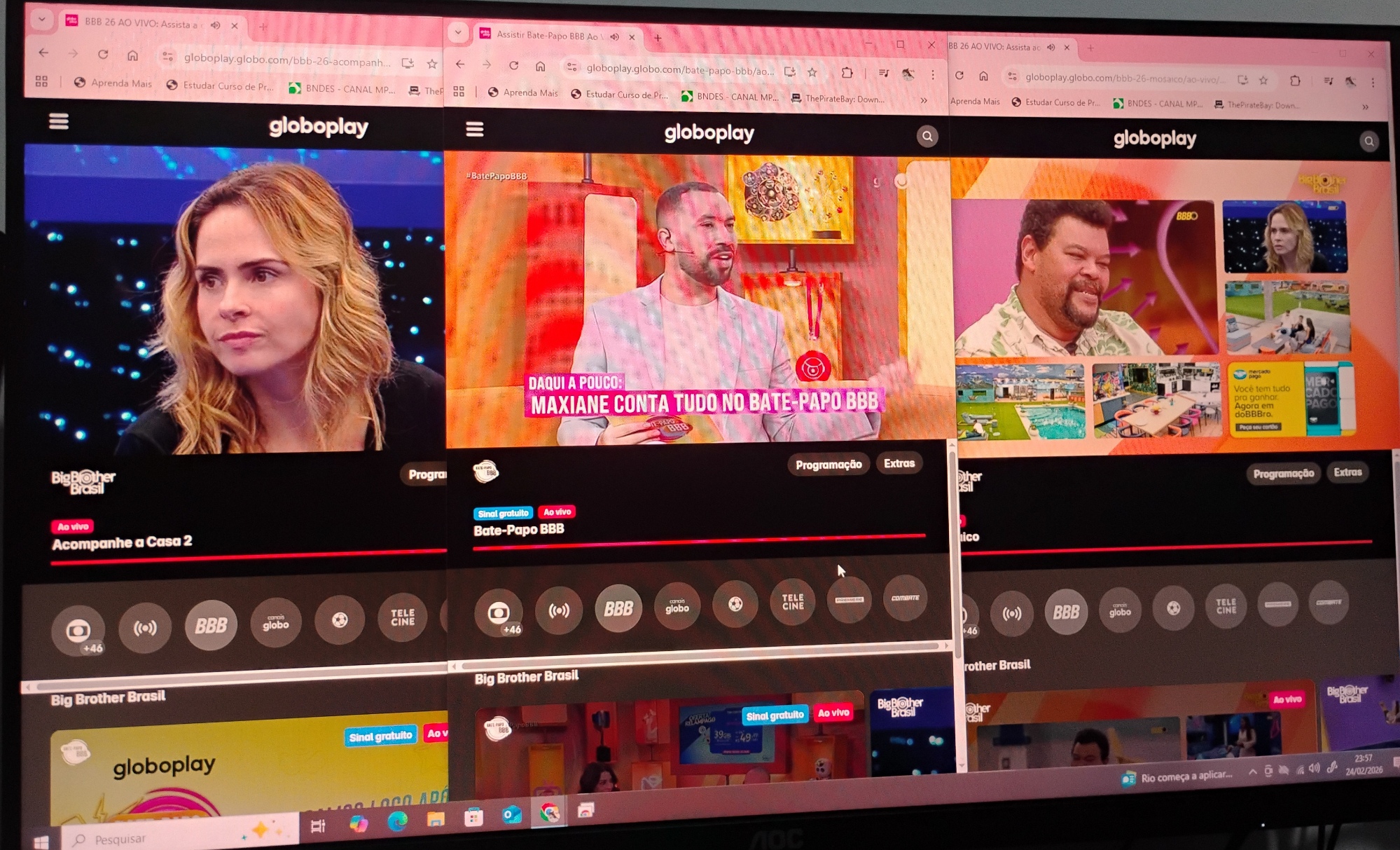Open Chrome three-dot menu in right window

(1373, 82)
